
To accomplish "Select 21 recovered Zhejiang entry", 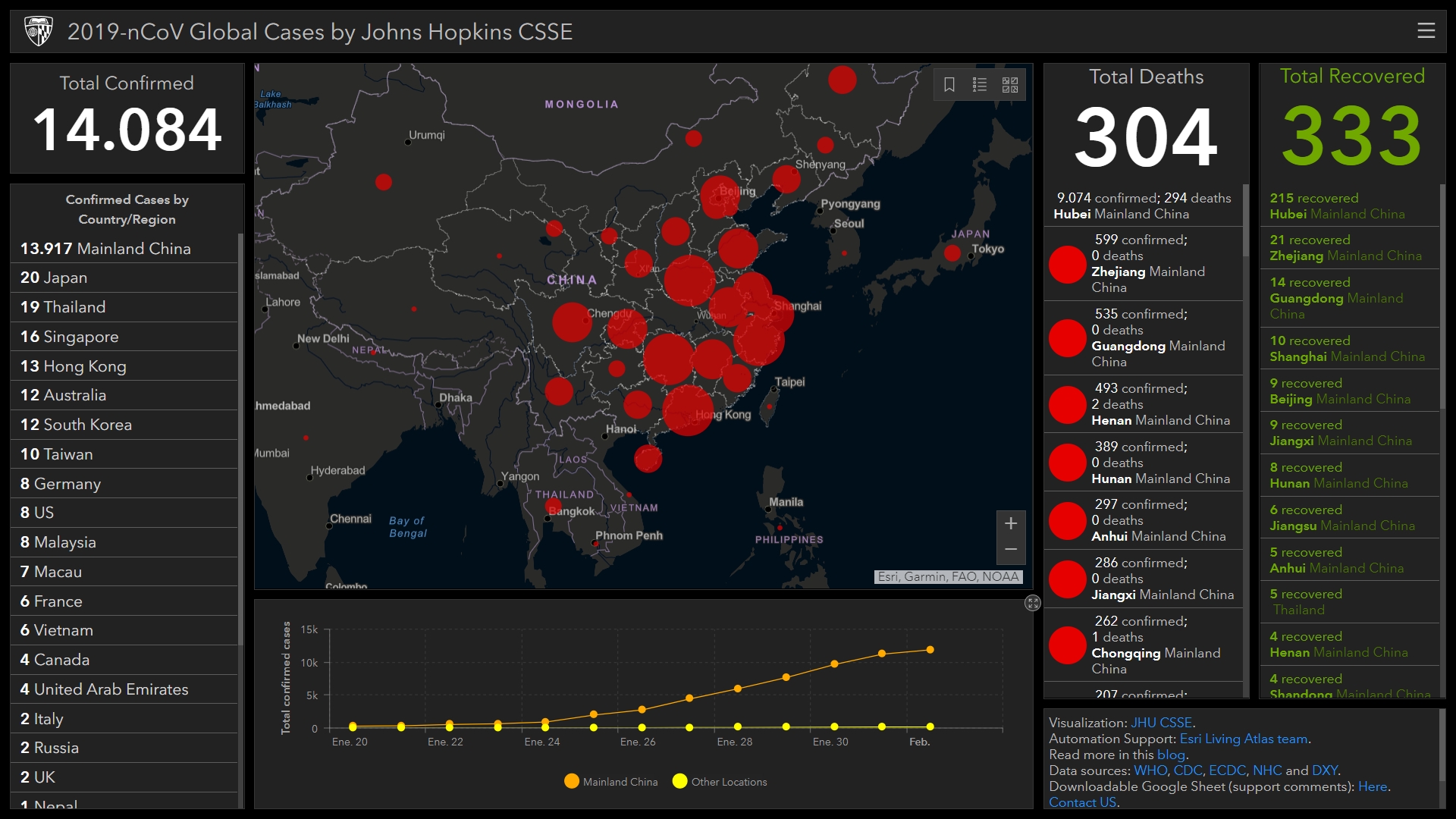I will click(x=1349, y=248).
